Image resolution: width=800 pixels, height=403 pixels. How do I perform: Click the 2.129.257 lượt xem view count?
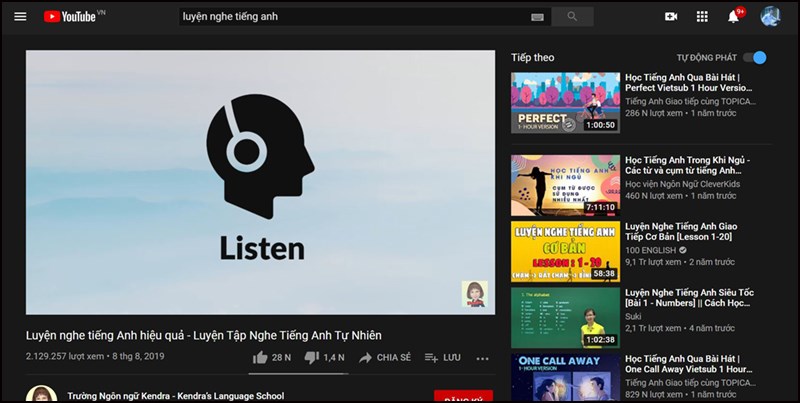pyautogui.click(x=65, y=356)
